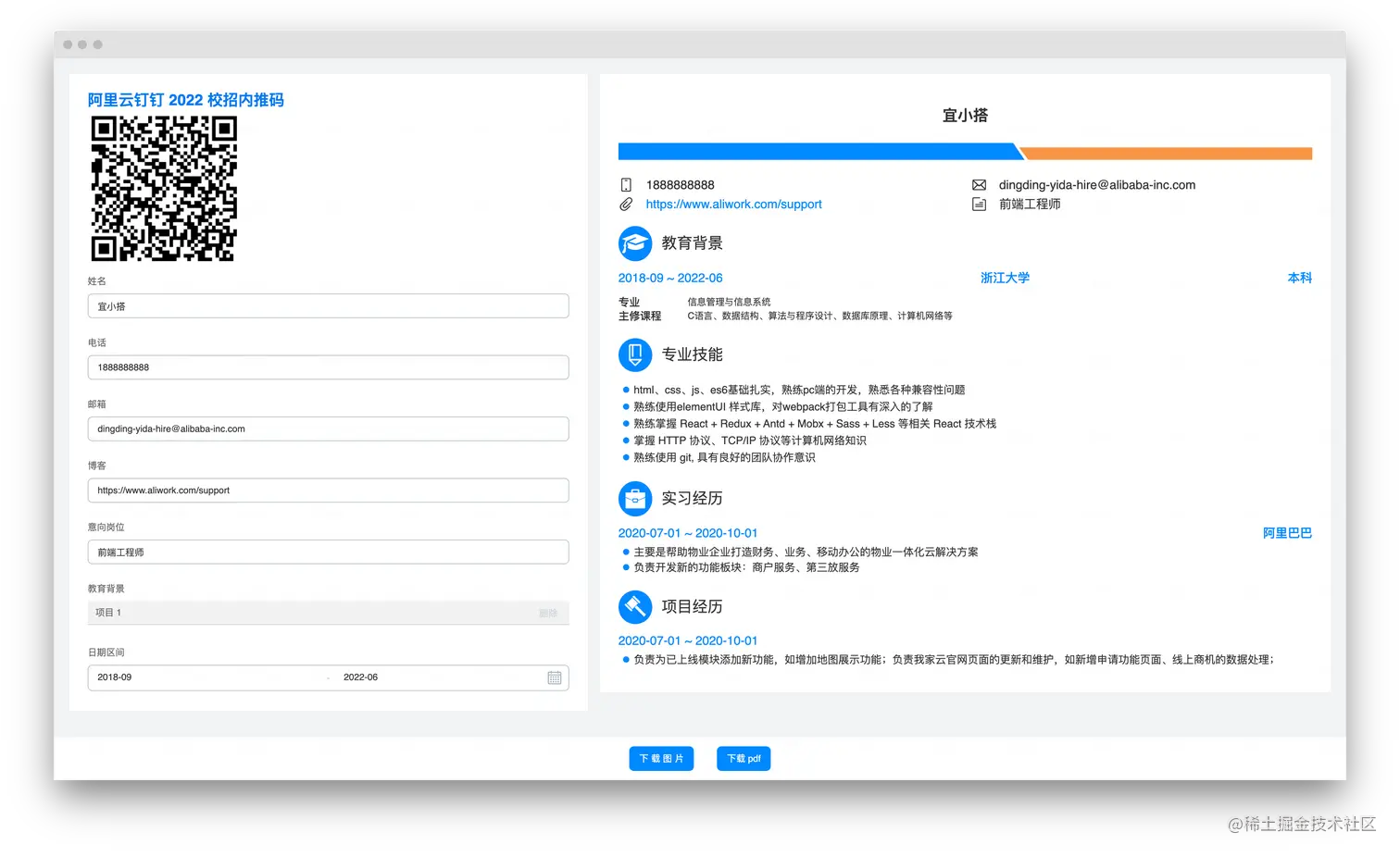
Task: Click inside the 姓名 input field
Action: (x=328, y=305)
